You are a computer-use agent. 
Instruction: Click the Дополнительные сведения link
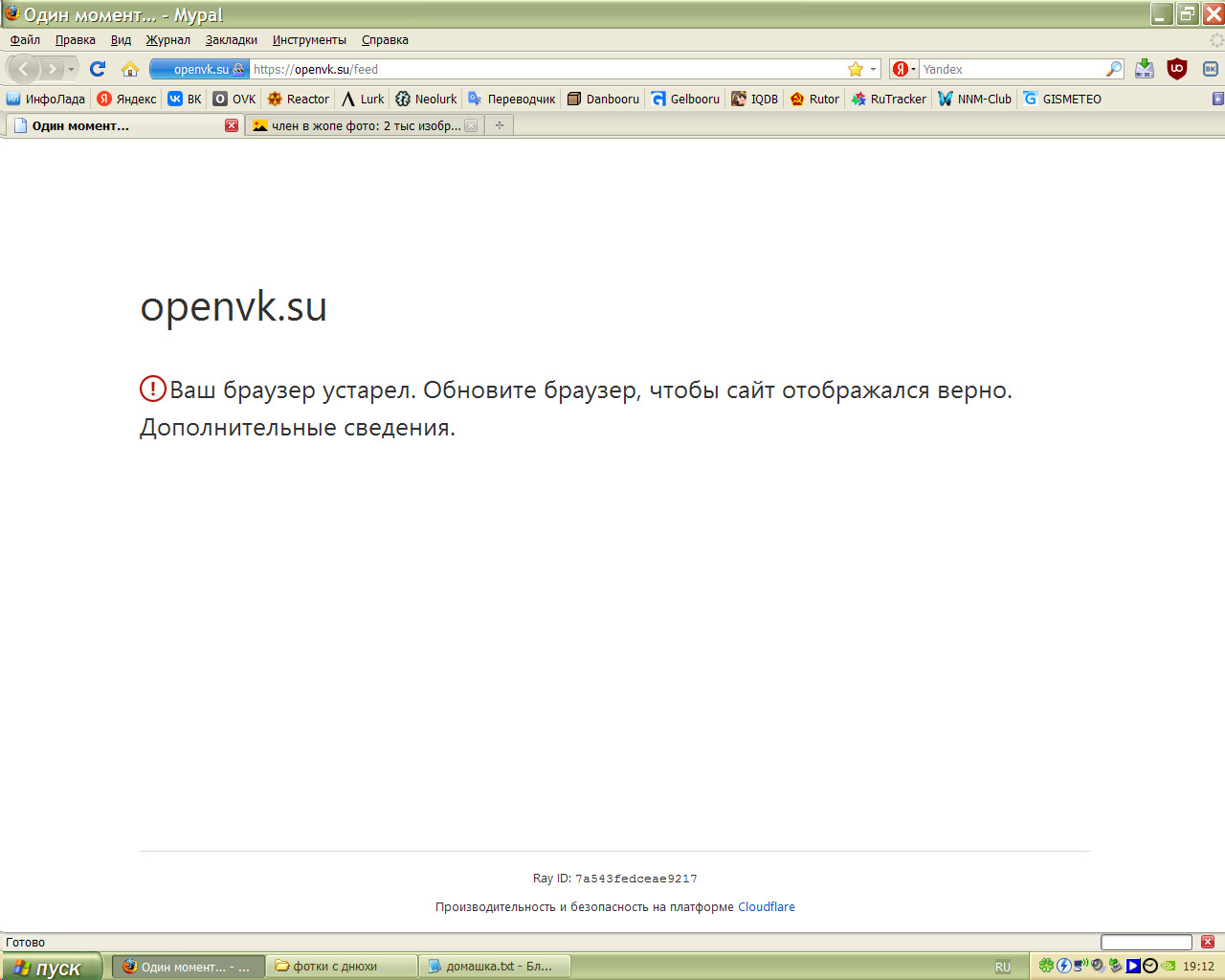(x=297, y=428)
